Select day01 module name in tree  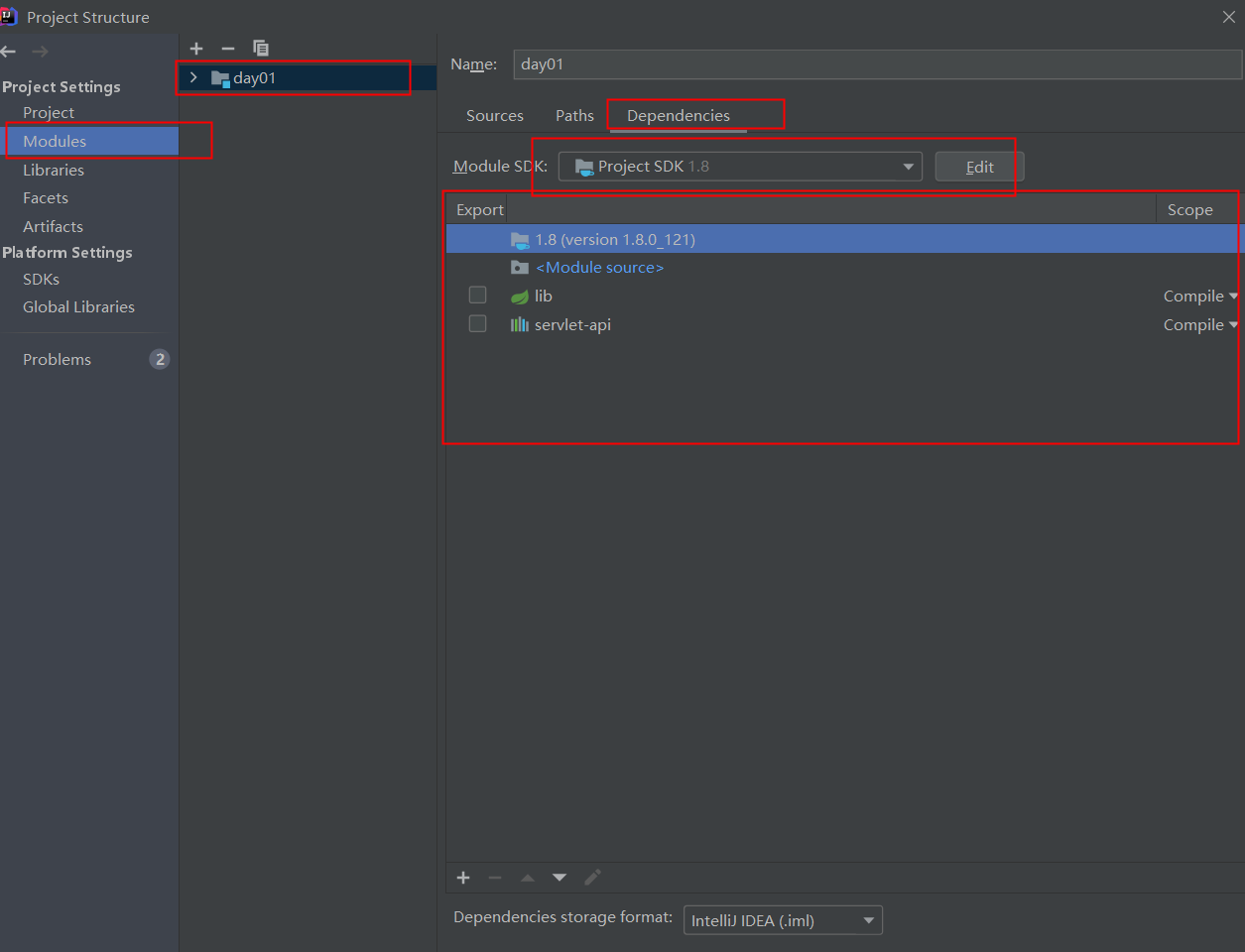[255, 78]
